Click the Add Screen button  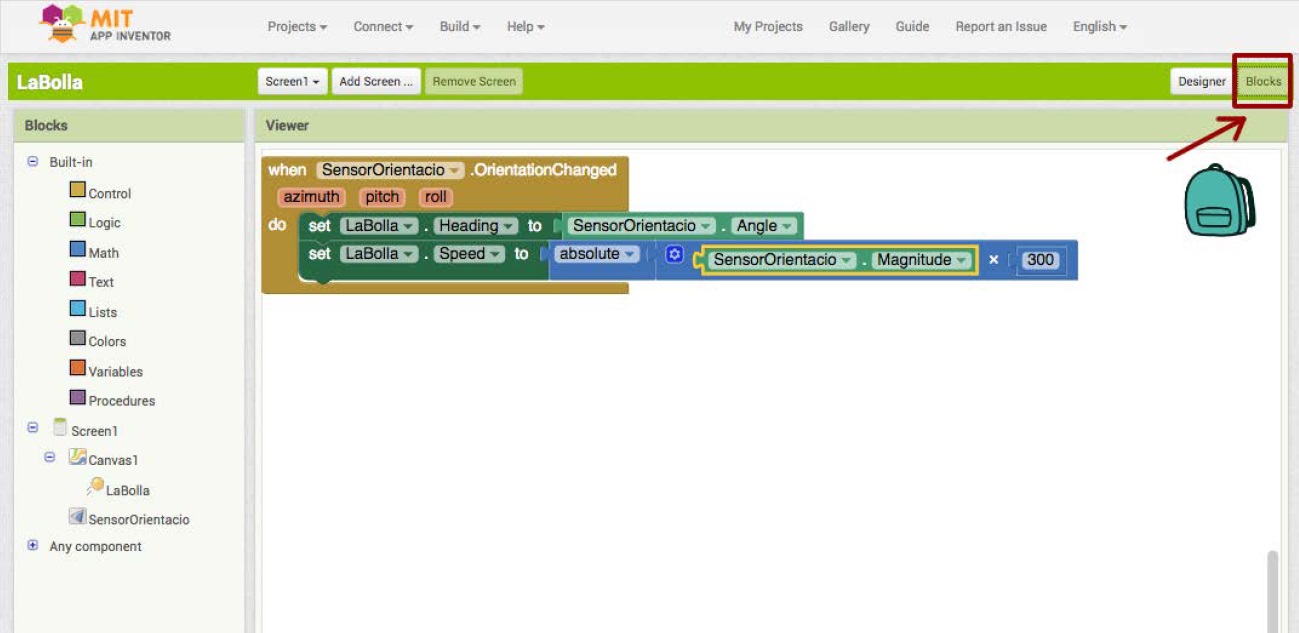[376, 82]
